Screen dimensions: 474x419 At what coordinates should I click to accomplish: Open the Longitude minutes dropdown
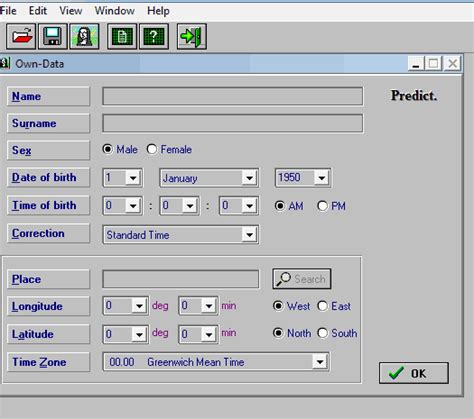click(x=209, y=306)
